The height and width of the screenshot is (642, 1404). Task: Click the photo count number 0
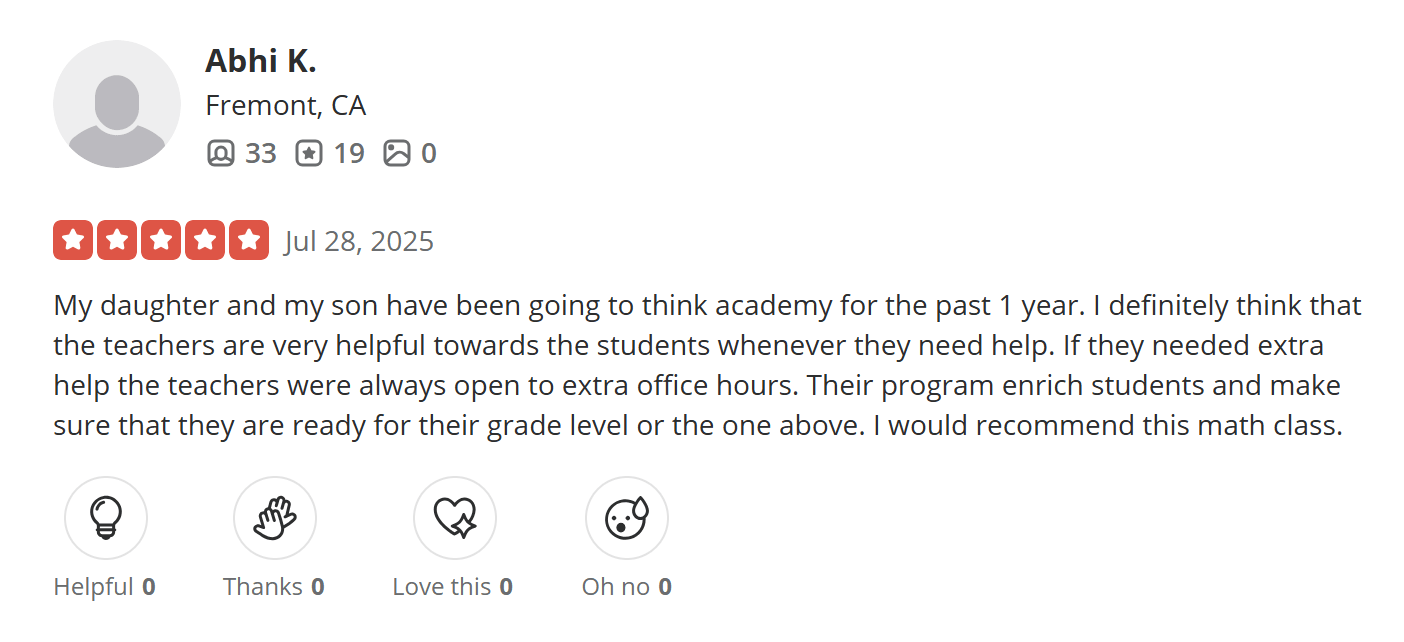click(428, 153)
